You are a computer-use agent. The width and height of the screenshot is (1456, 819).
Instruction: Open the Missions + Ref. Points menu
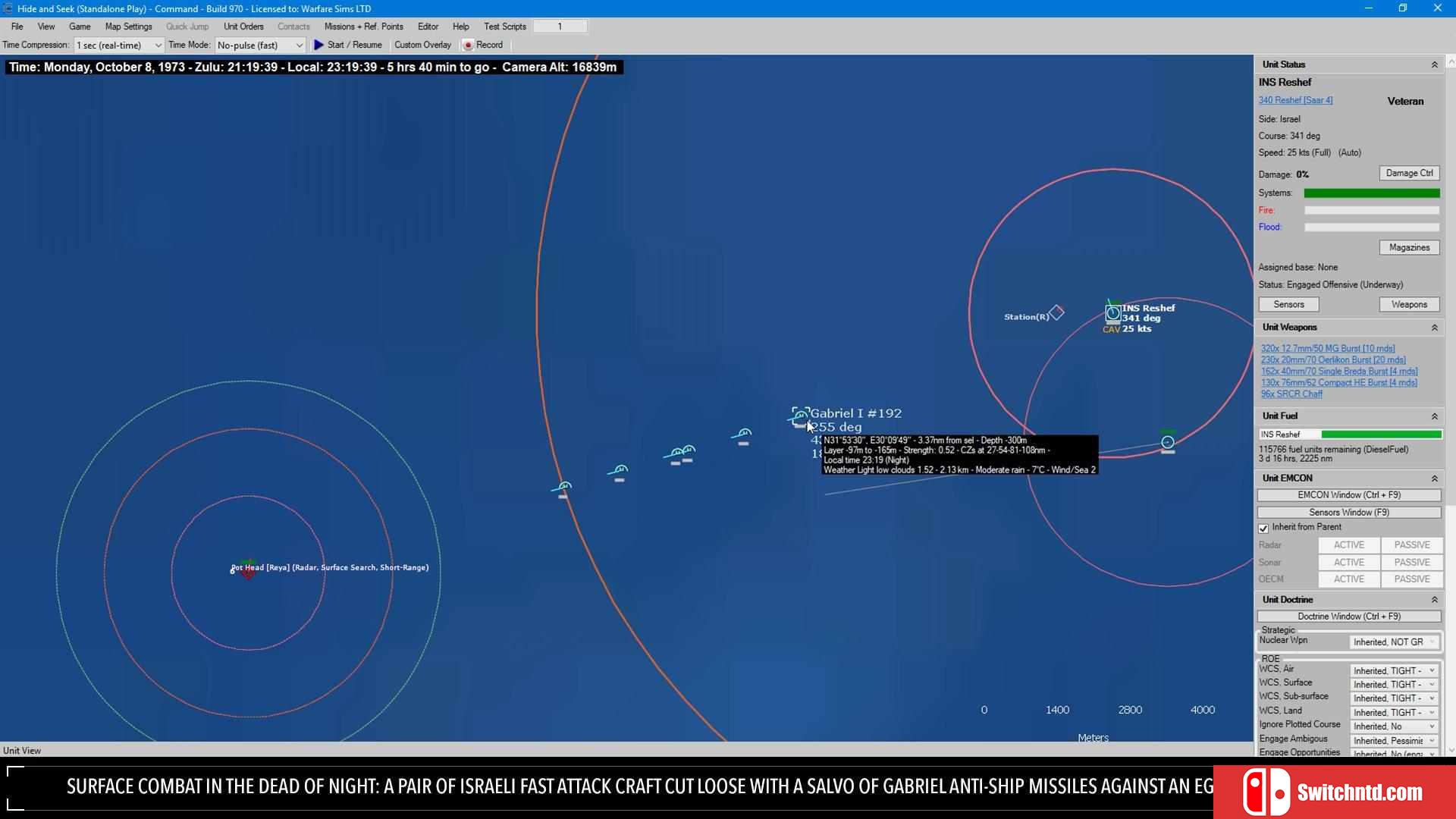point(363,27)
